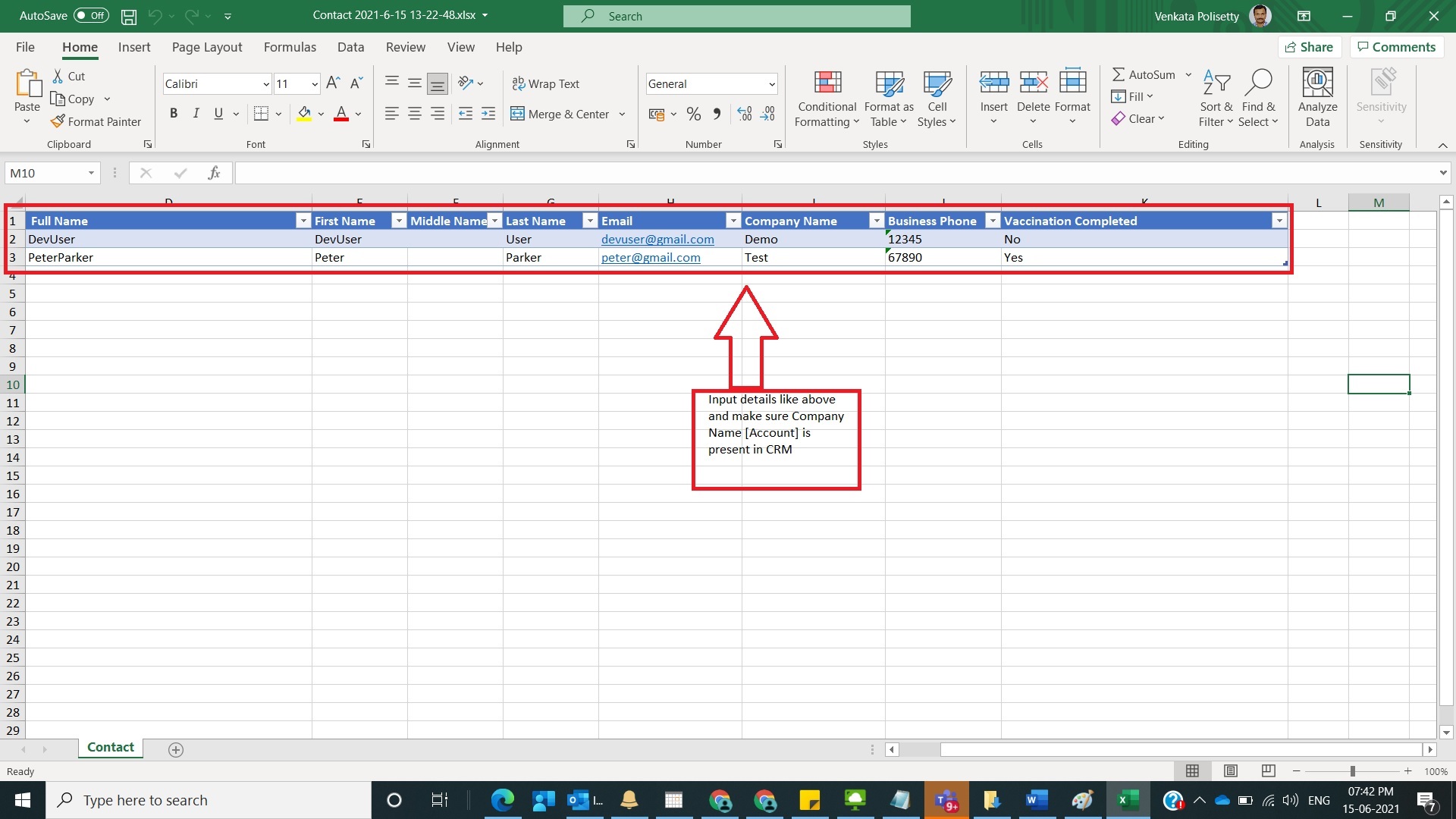Screen dimensions: 1456x819
Task: Apply Format as Table
Action: (x=888, y=97)
